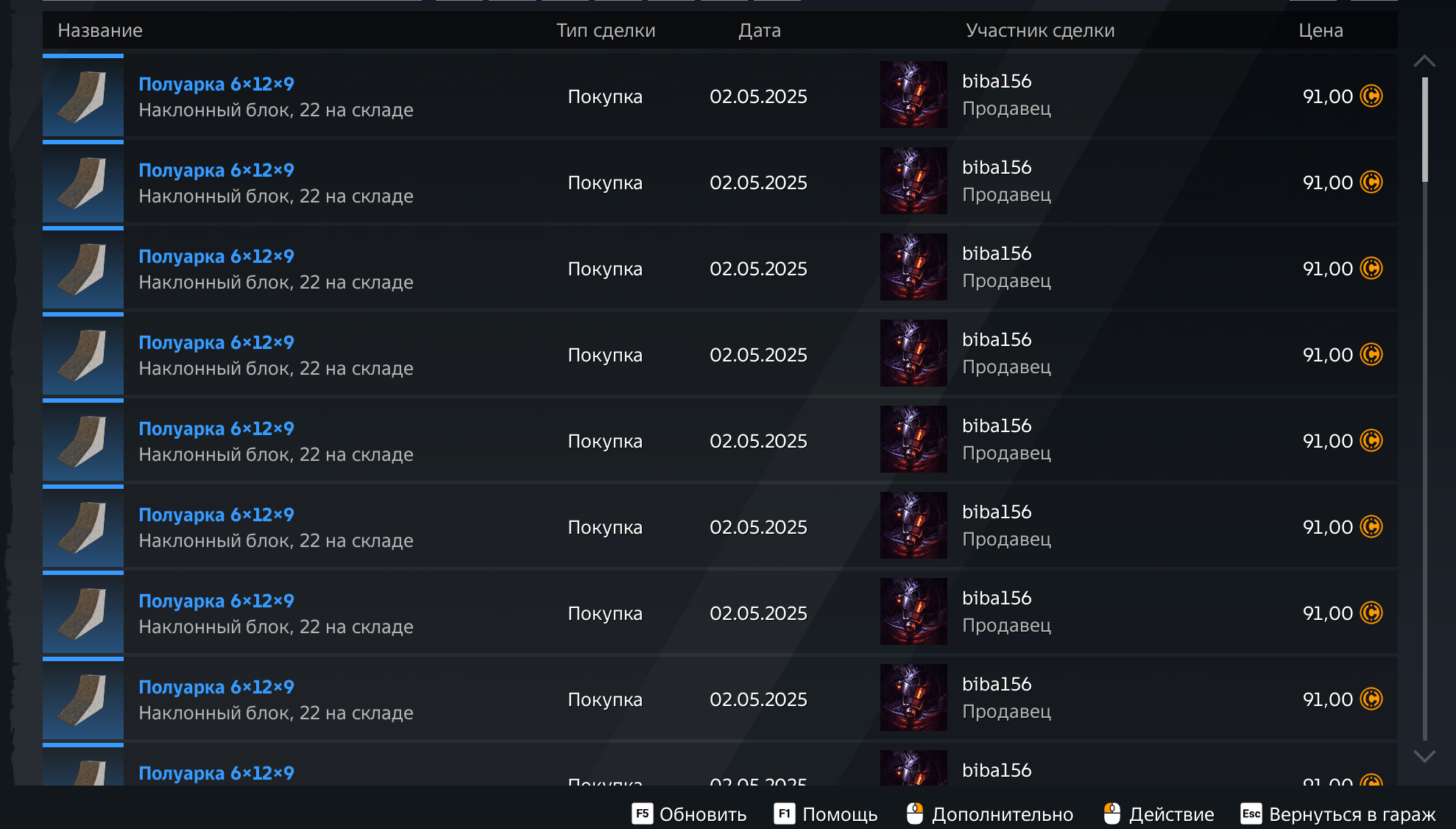1456x829 pixels.
Task: Click the scroll up arrow chevron
Action: [x=1424, y=61]
